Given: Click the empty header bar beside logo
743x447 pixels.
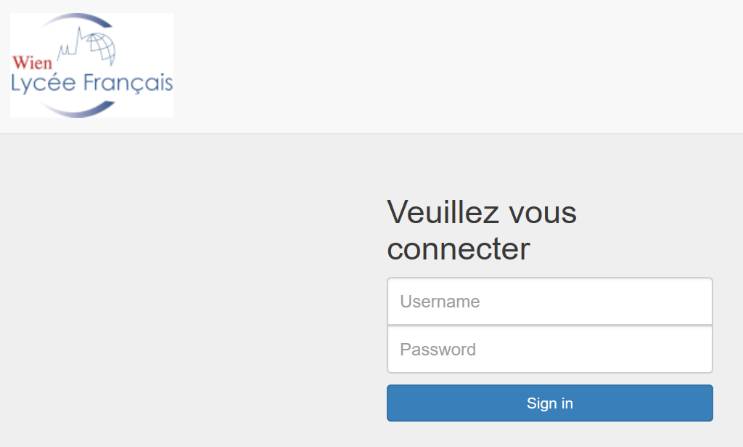Looking at the screenshot, I should (x=455, y=66).
